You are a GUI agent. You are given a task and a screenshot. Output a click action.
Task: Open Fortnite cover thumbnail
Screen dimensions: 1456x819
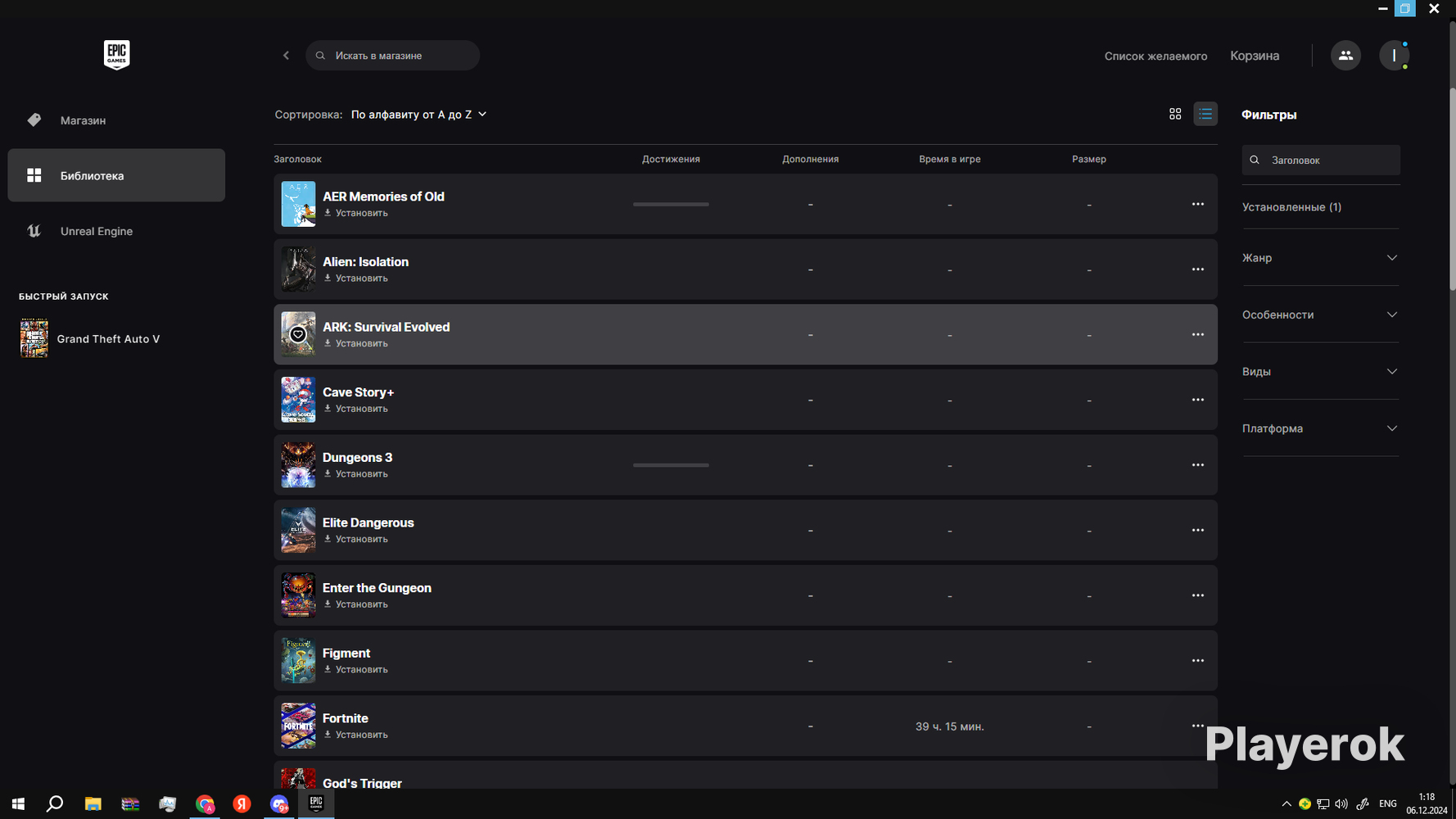click(298, 726)
